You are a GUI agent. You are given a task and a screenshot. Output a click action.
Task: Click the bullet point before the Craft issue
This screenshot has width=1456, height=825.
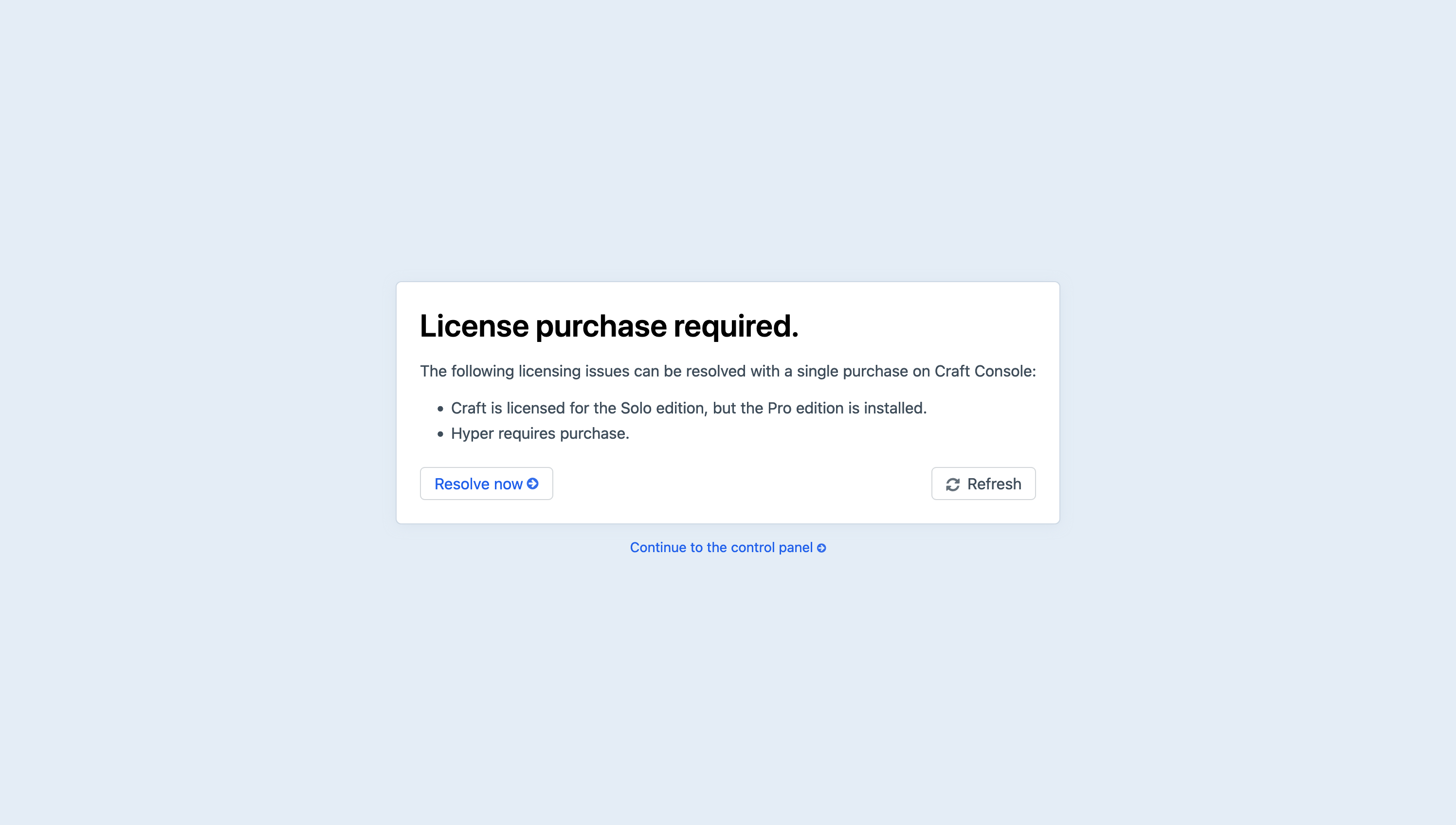440,409
